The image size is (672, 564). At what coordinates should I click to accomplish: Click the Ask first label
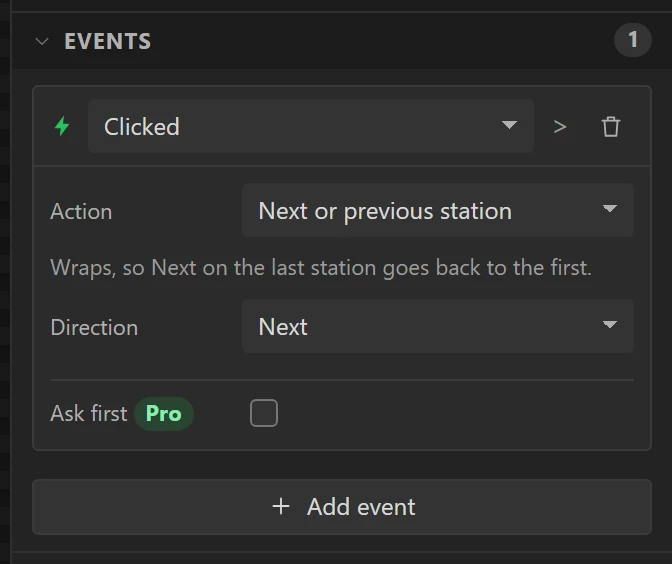coord(89,414)
